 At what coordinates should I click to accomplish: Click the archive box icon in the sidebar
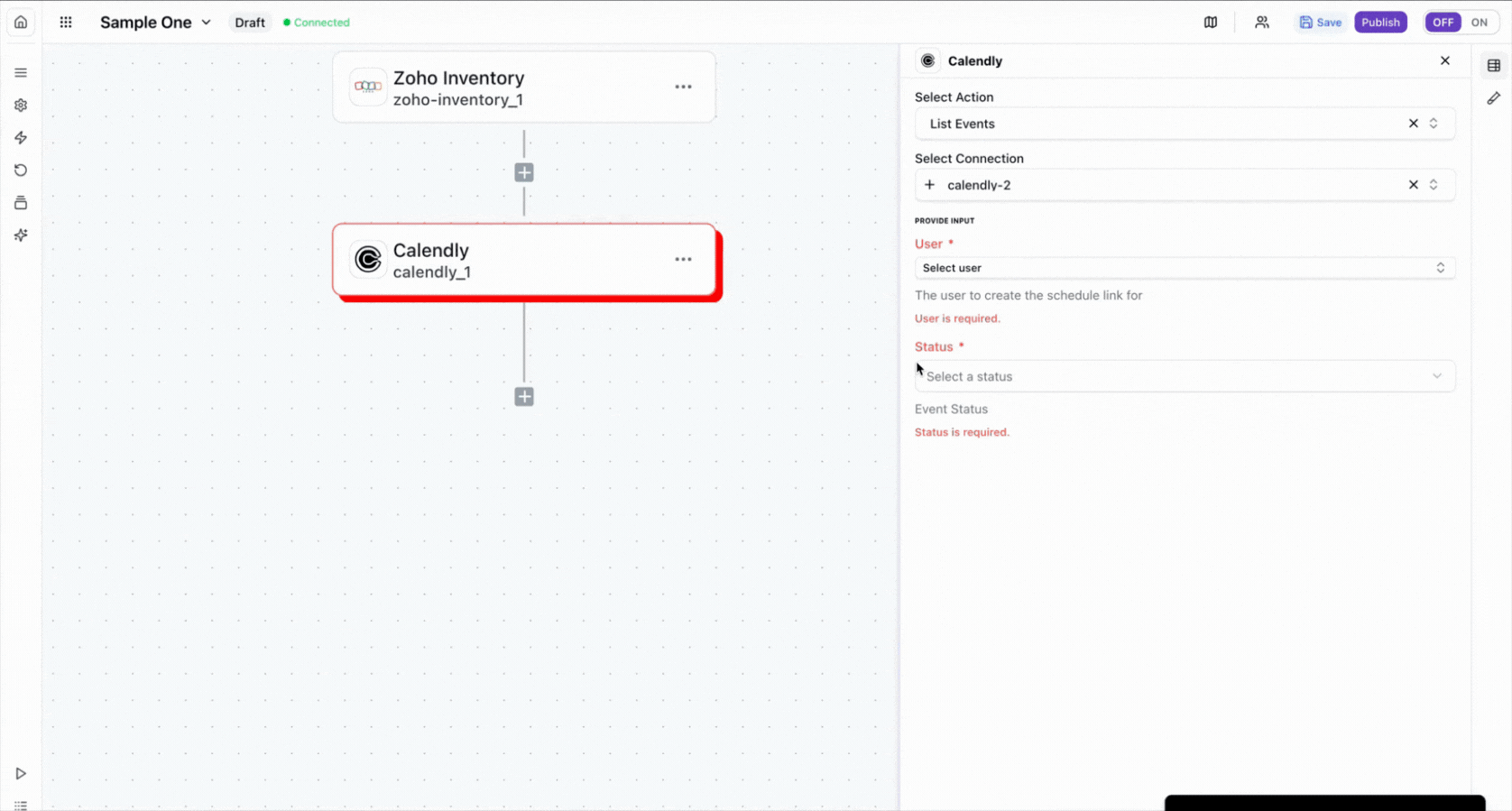[x=20, y=202]
